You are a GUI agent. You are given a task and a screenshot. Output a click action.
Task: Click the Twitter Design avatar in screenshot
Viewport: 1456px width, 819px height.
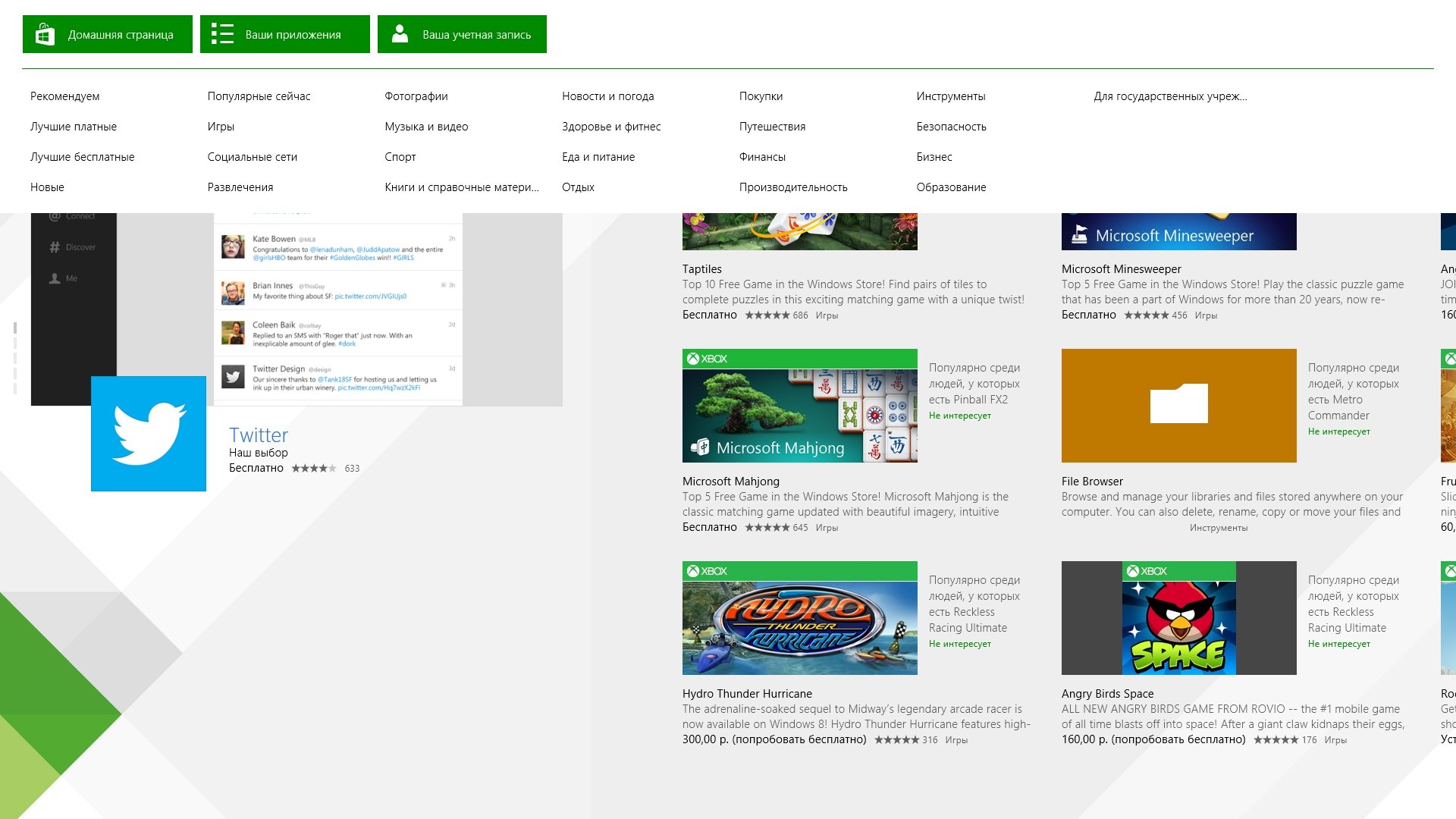click(233, 377)
